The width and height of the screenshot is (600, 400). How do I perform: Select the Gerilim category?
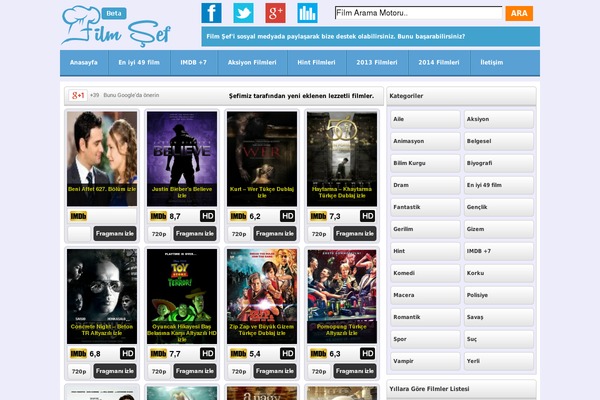click(425, 229)
